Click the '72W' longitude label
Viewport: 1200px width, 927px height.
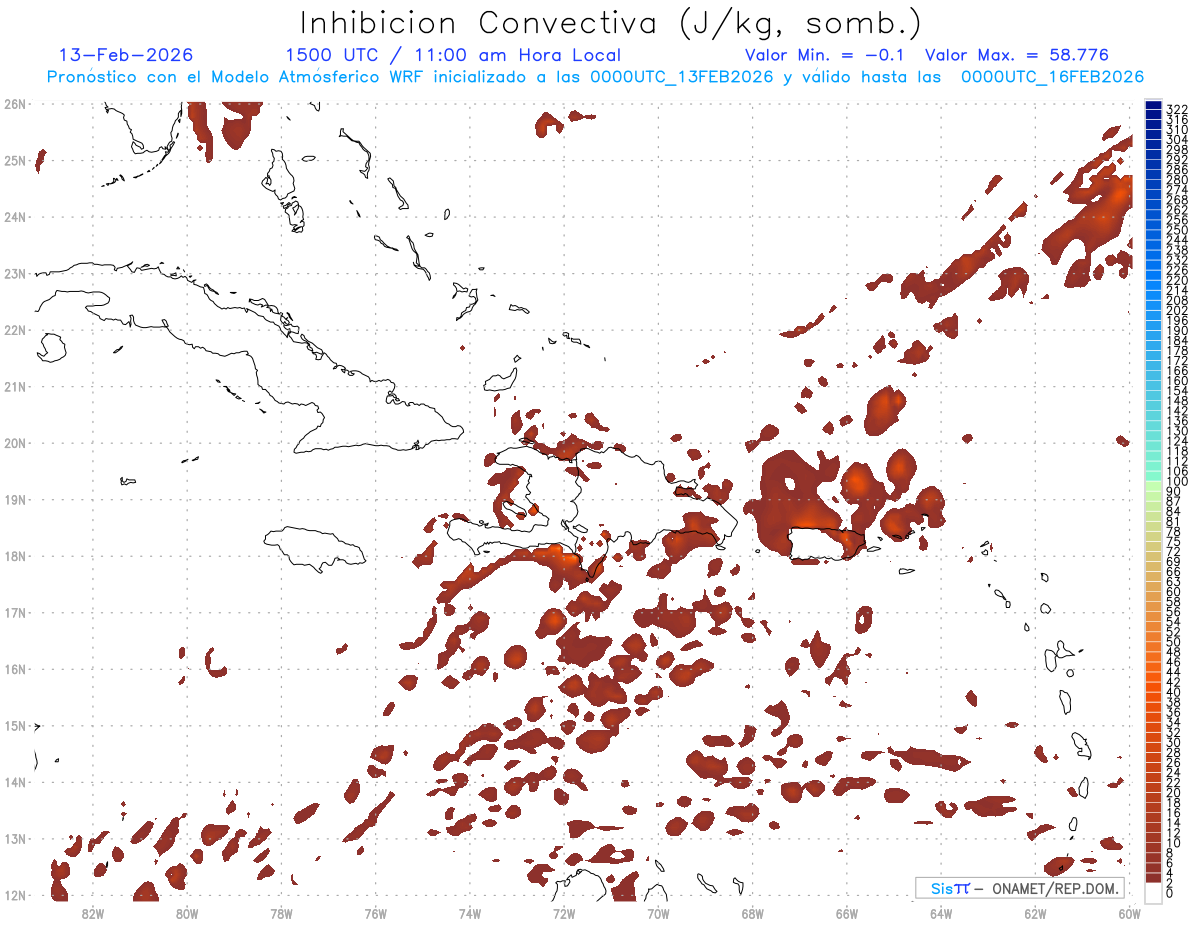tap(564, 913)
